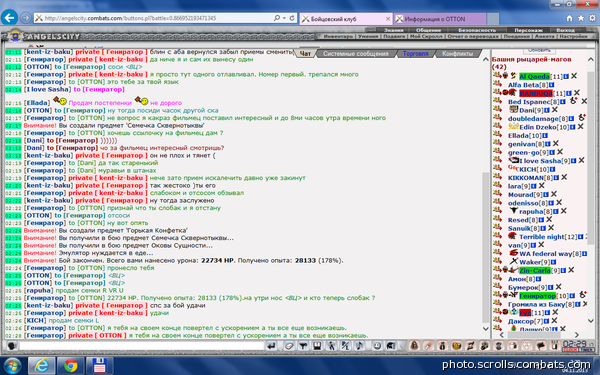This screenshot has height=375, width=600.
Task: Open address bar search dropdown arrow
Action: tap(284, 18)
